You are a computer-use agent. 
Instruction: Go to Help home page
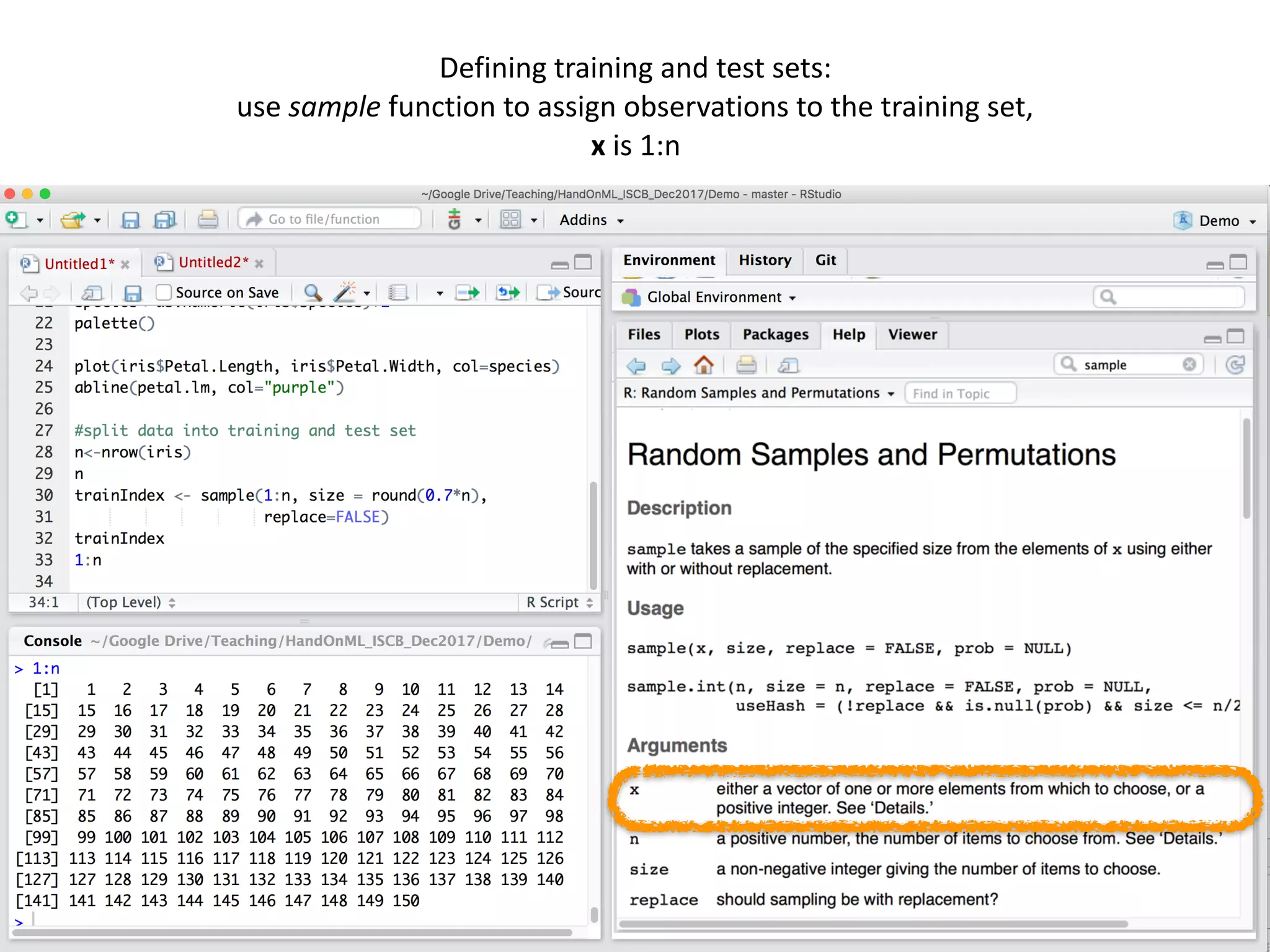pyautogui.click(x=704, y=365)
